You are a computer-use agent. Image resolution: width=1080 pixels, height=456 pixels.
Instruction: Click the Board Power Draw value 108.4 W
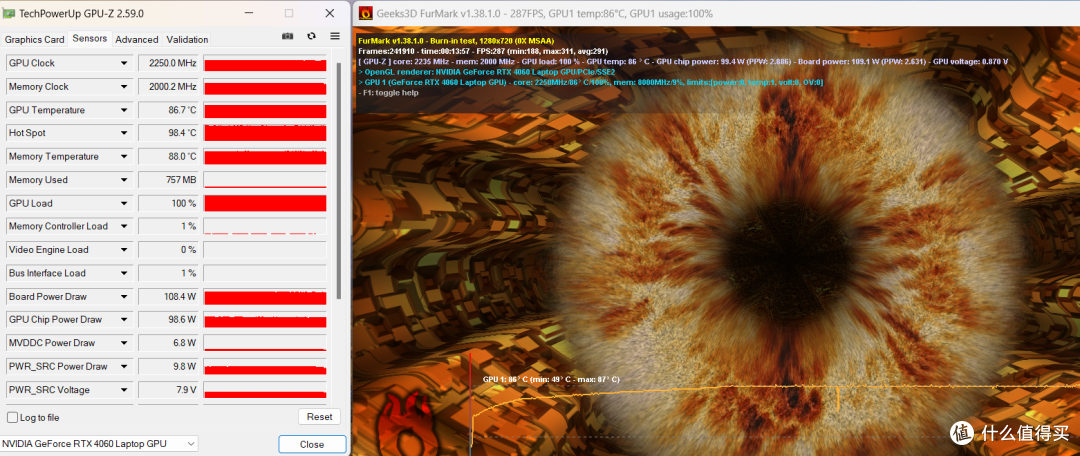(168, 296)
